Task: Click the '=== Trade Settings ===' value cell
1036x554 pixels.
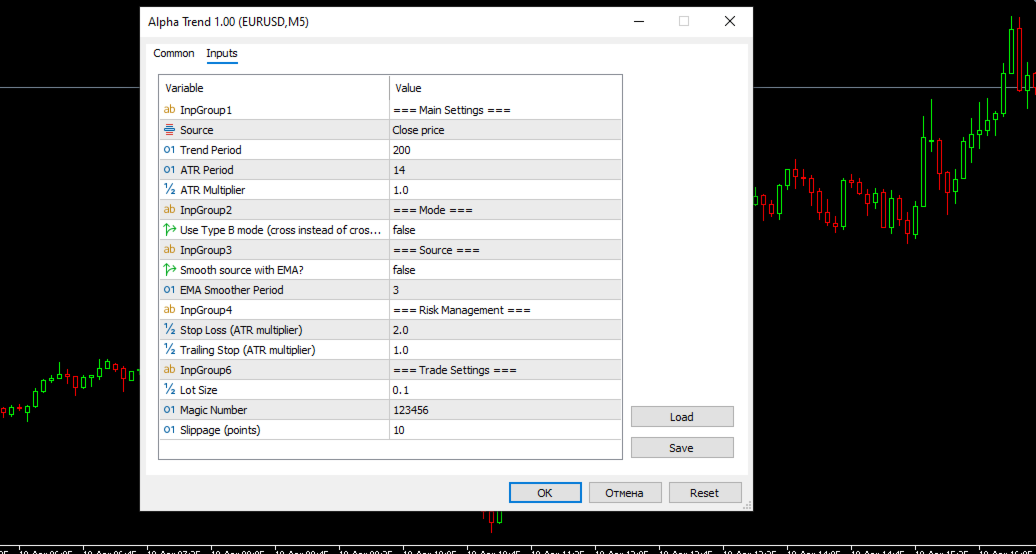Action: point(505,370)
